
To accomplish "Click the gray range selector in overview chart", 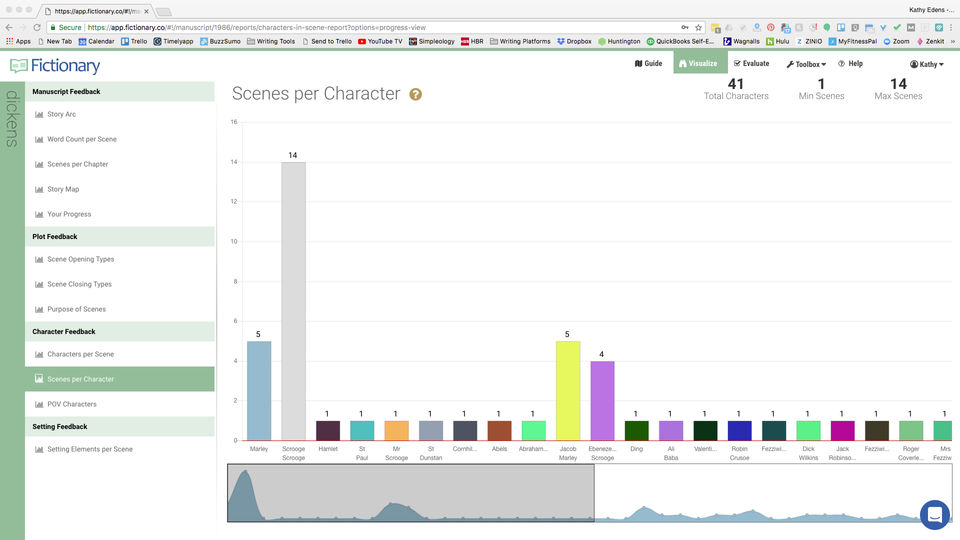I will click(411, 493).
